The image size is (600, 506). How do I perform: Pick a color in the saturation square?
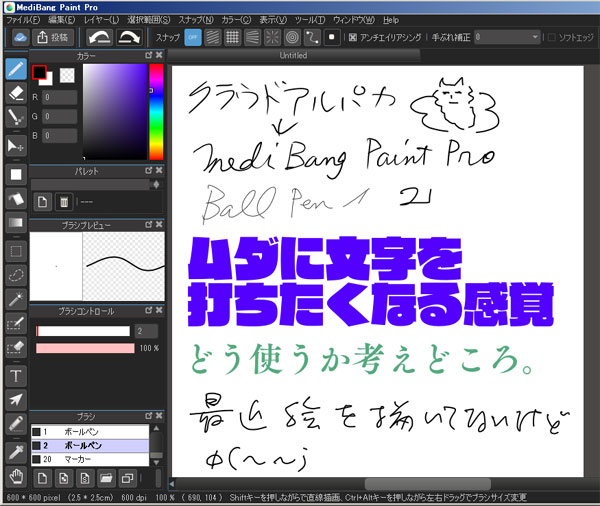pyautogui.click(x=115, y=111)
